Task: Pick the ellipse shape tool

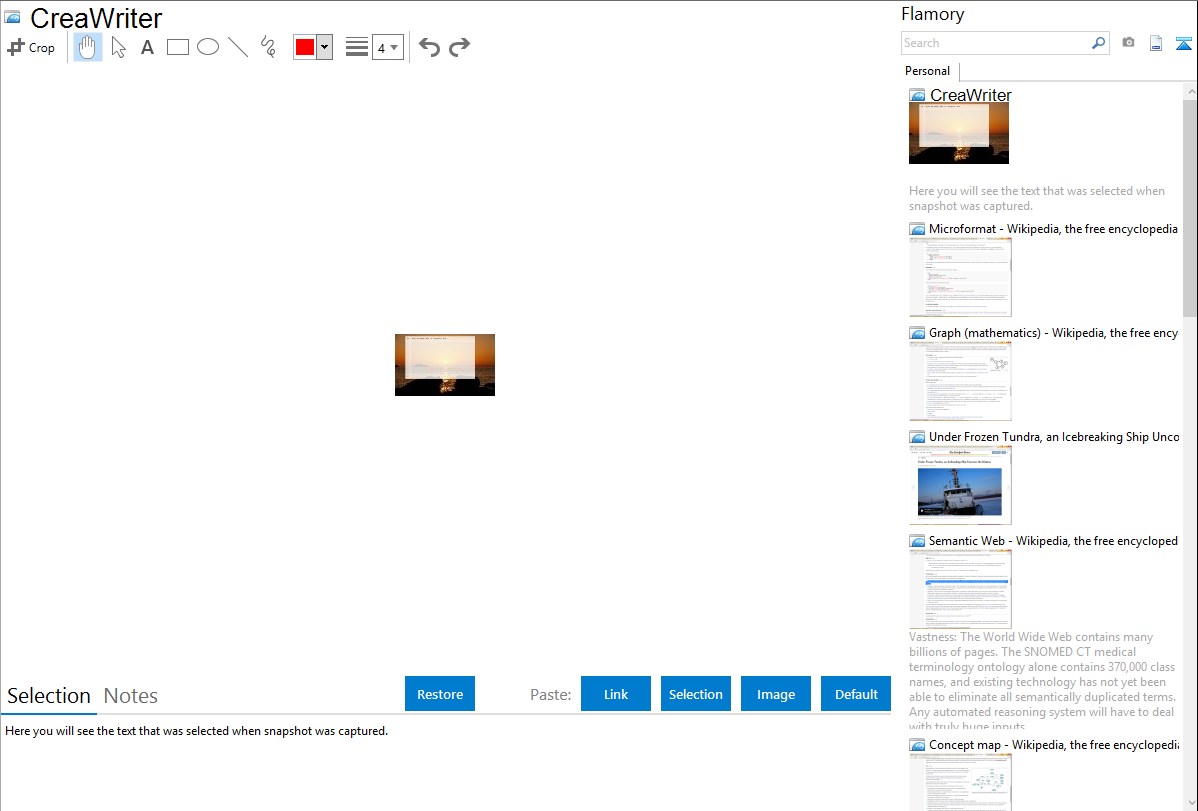Action: (x=208, y=47)
